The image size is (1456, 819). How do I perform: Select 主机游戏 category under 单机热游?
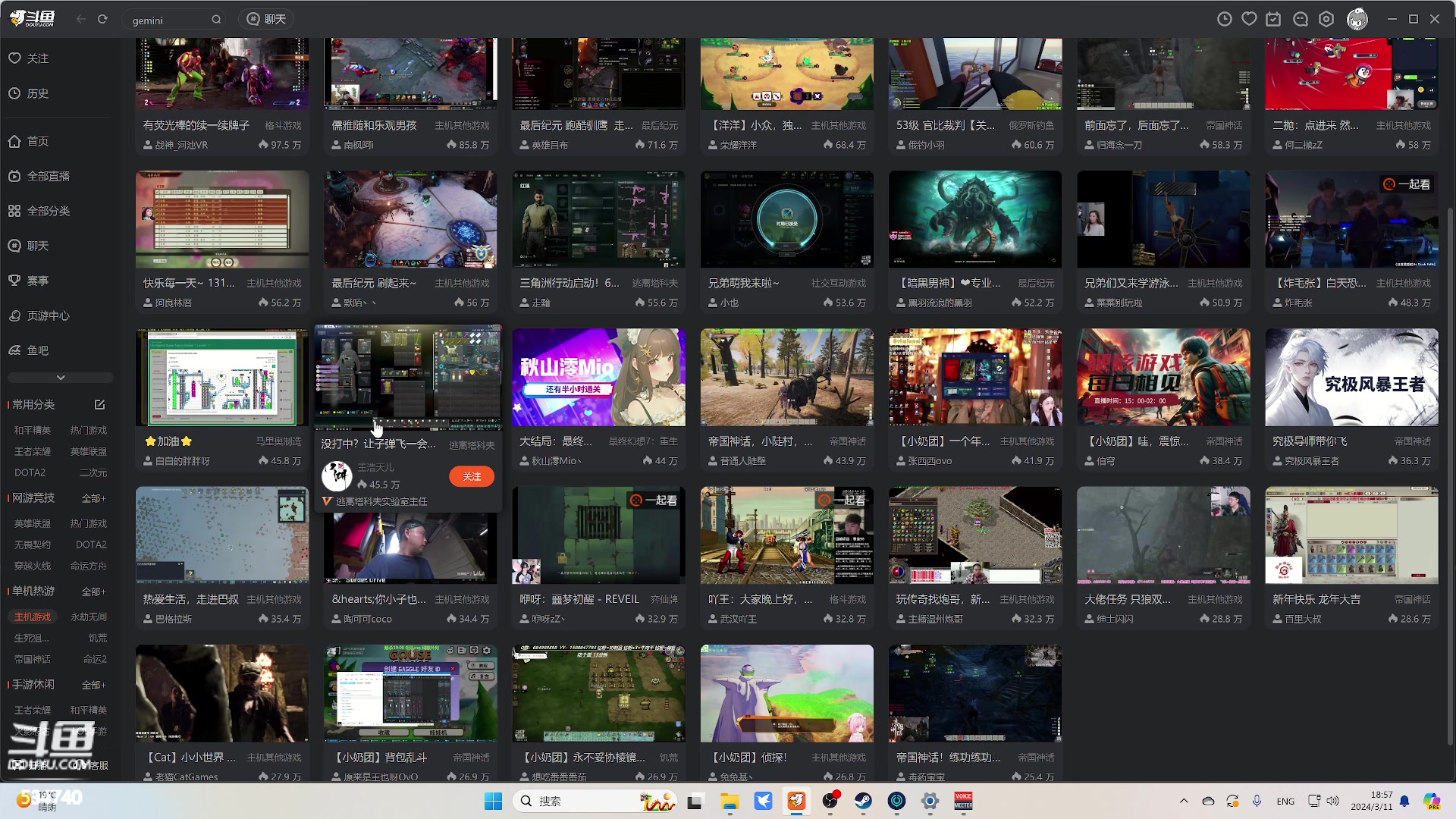coord(33,618)
